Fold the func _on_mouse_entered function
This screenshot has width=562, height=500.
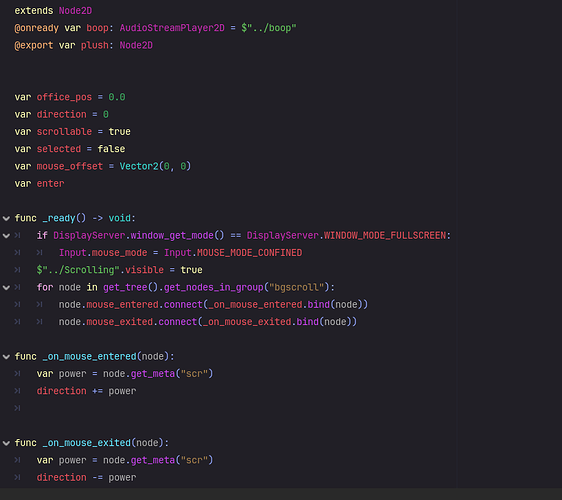6,357
